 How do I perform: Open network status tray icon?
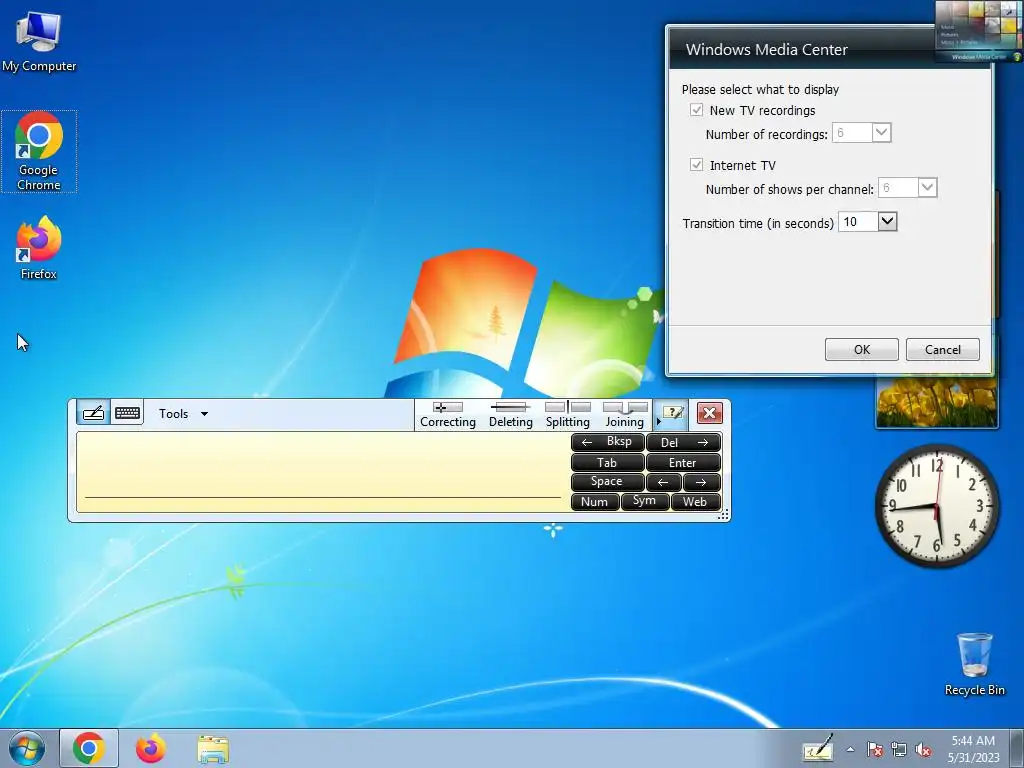pyautogui.click(x=899, y=749)
